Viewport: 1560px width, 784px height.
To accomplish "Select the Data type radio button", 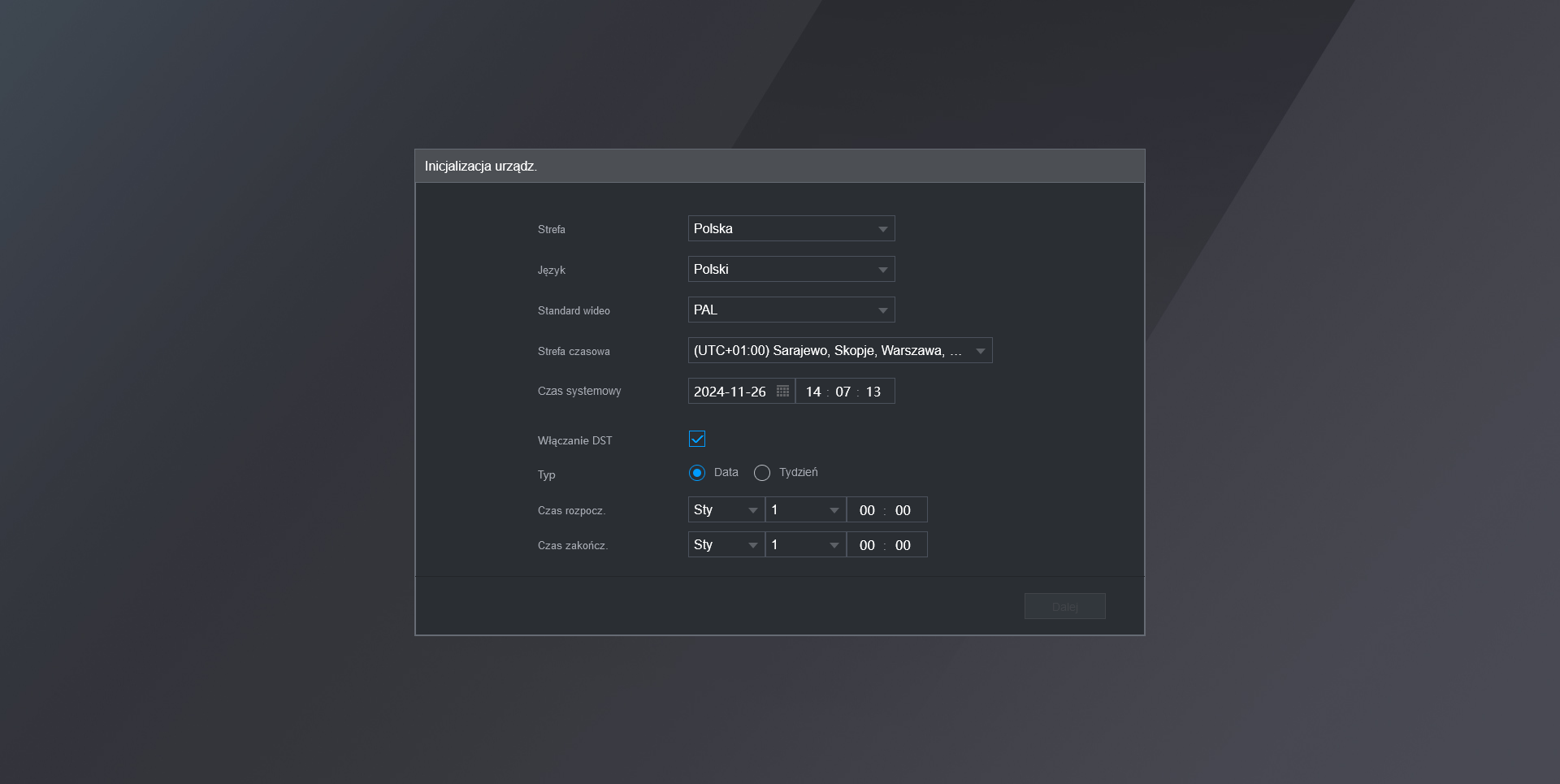I will point(697,473).
